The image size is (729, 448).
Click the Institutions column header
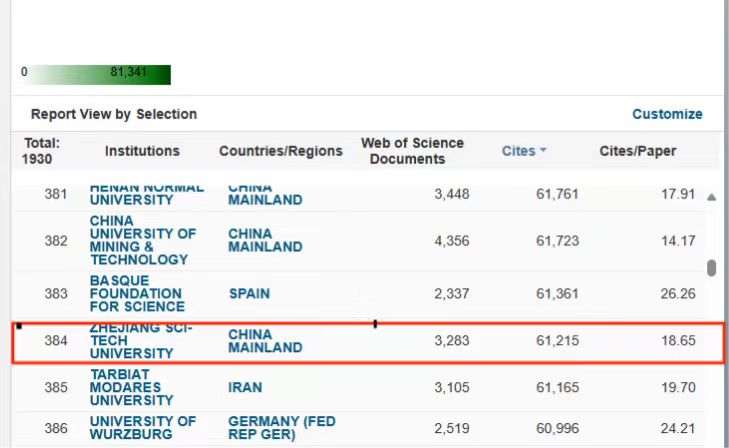point(142,151)
